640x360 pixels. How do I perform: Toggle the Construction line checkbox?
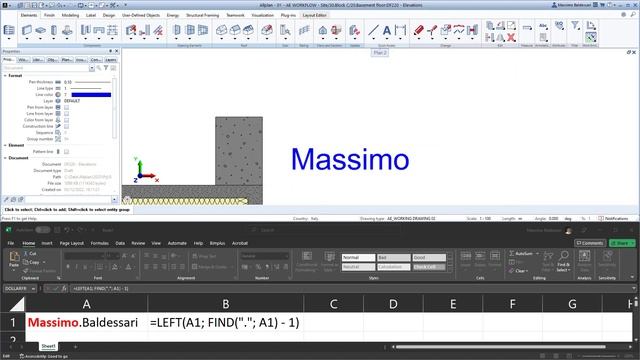(67, 126)
